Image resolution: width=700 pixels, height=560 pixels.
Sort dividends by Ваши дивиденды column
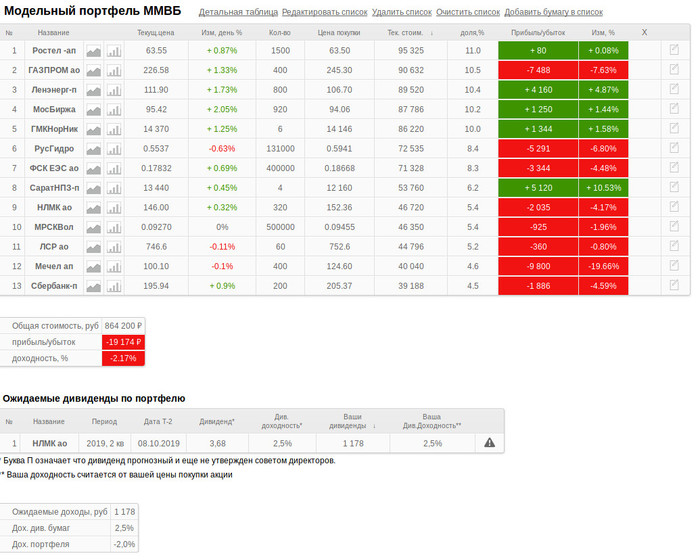click(352, 421)
